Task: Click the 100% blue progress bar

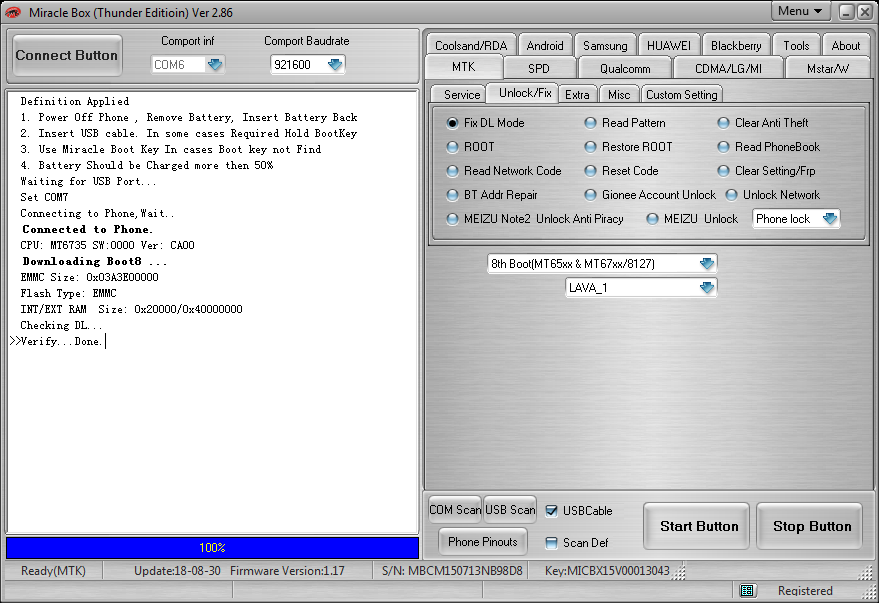Action: coord(212,548)
